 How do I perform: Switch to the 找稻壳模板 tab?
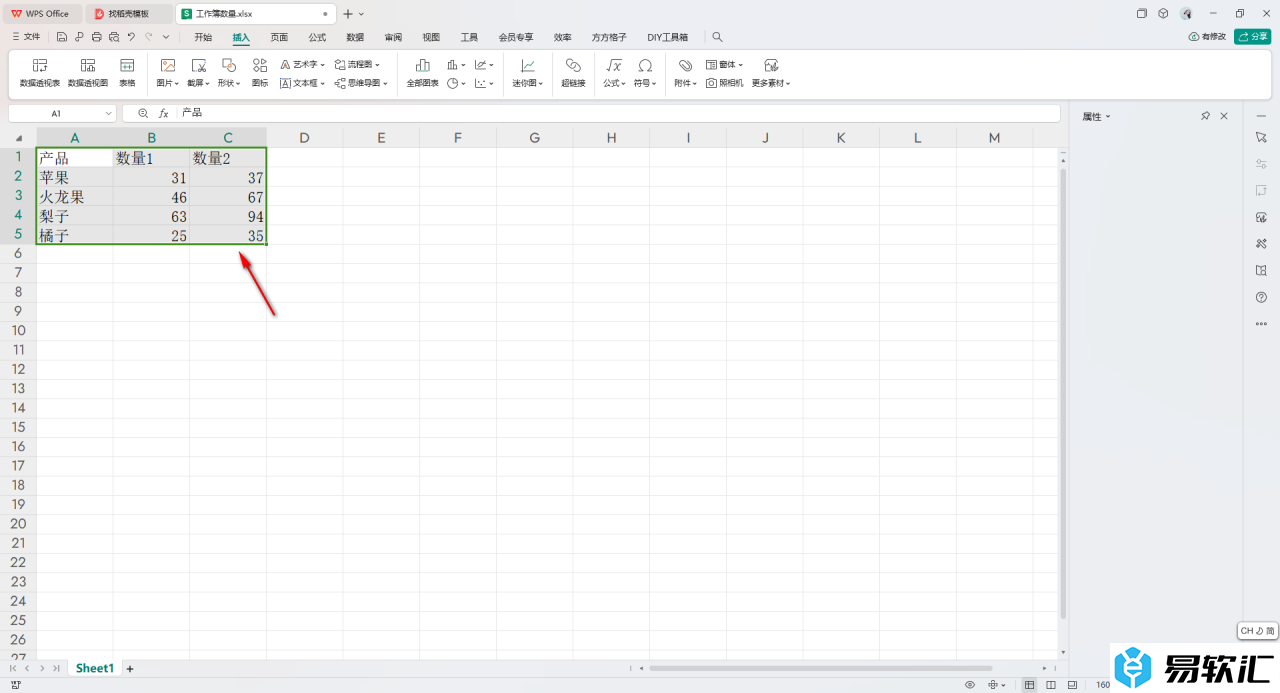tap(128, 14)
